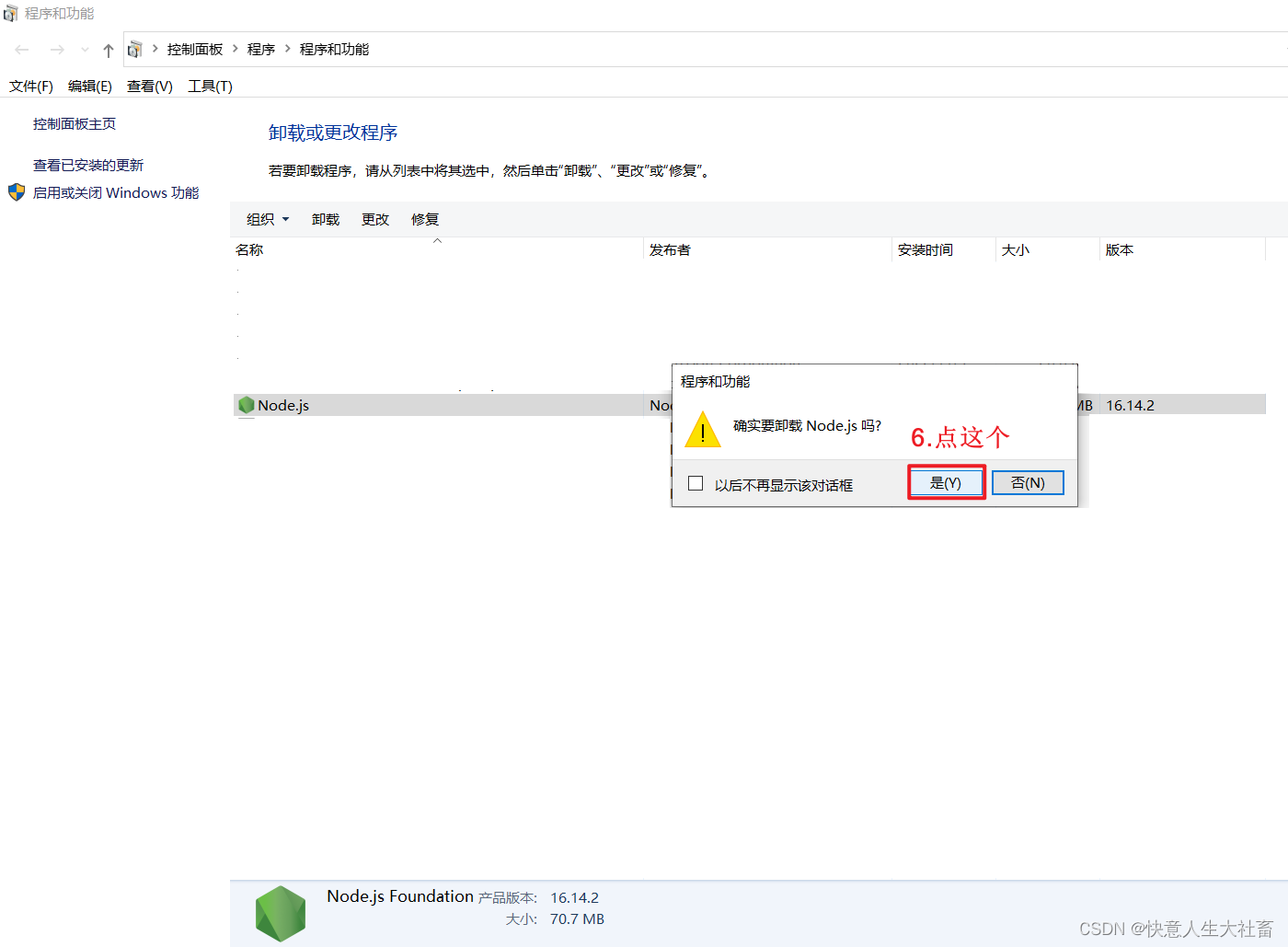Sort by 版本 column header
The image size is (1288, 947).
1183,249
